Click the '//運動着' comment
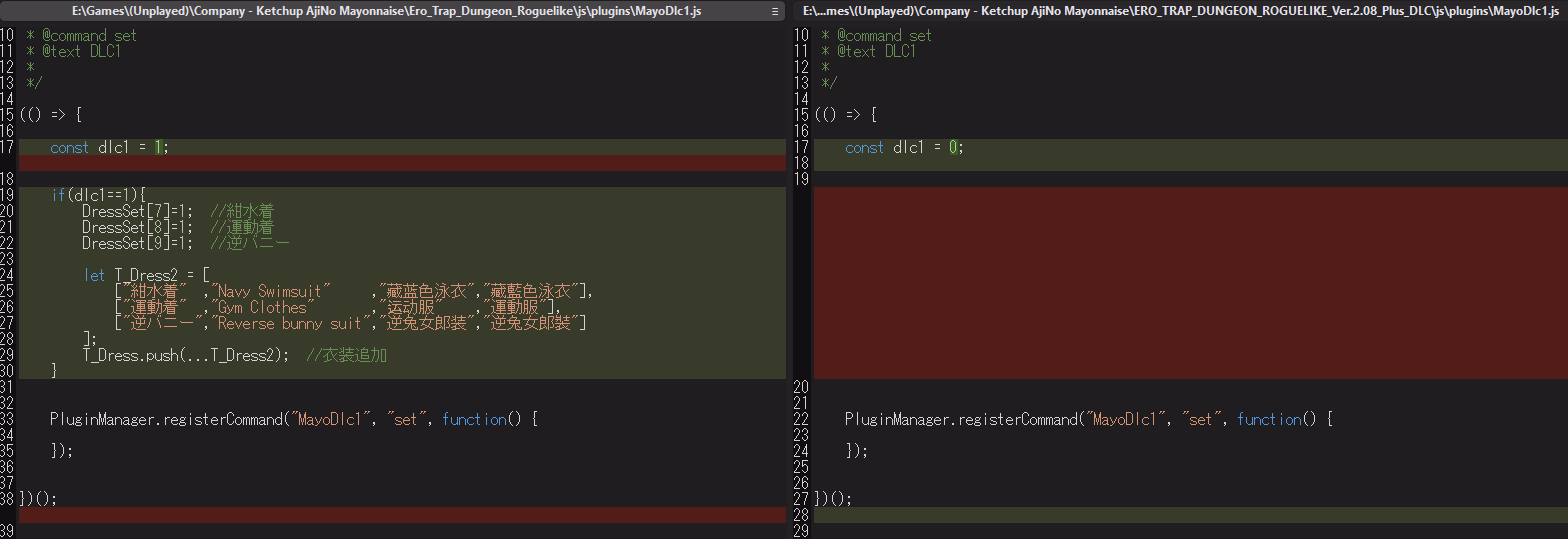Viewport: 1568px width, 539px height. pyautogui.click(x=242, y=227)
